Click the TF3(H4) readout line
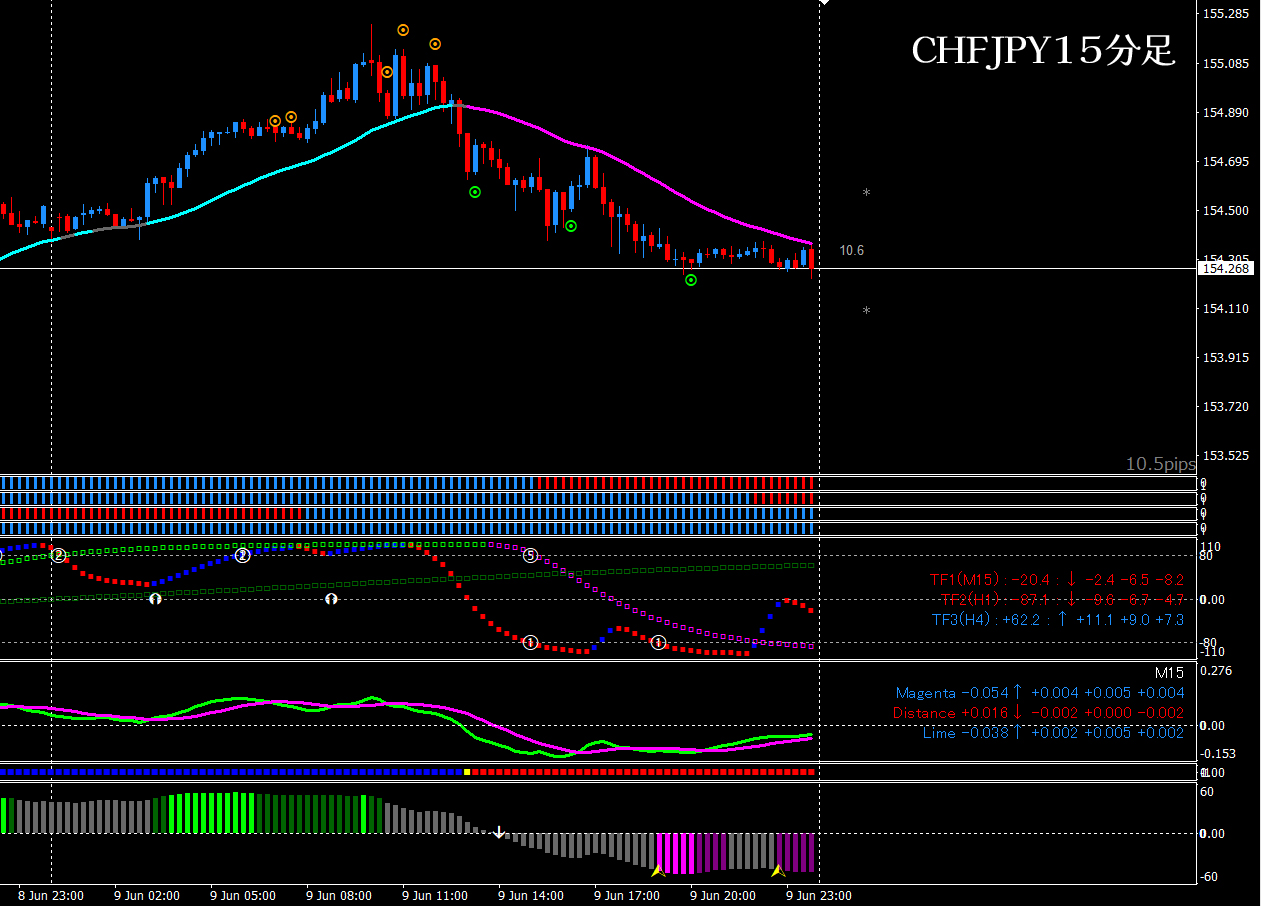 click(1058, 619)
